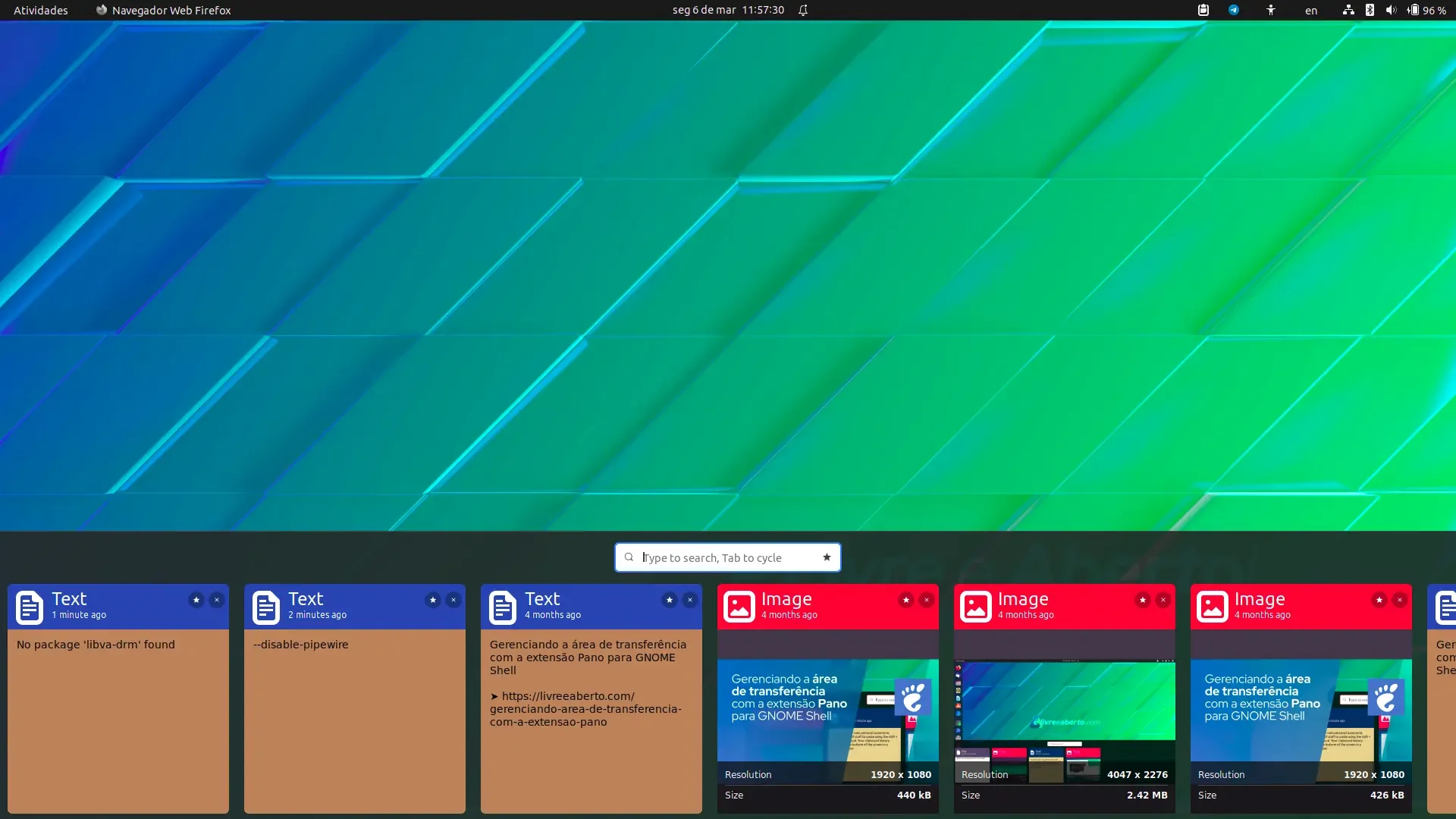
Task: Remove the 'No package libva-drm' text card
Action: pos(216,600)
